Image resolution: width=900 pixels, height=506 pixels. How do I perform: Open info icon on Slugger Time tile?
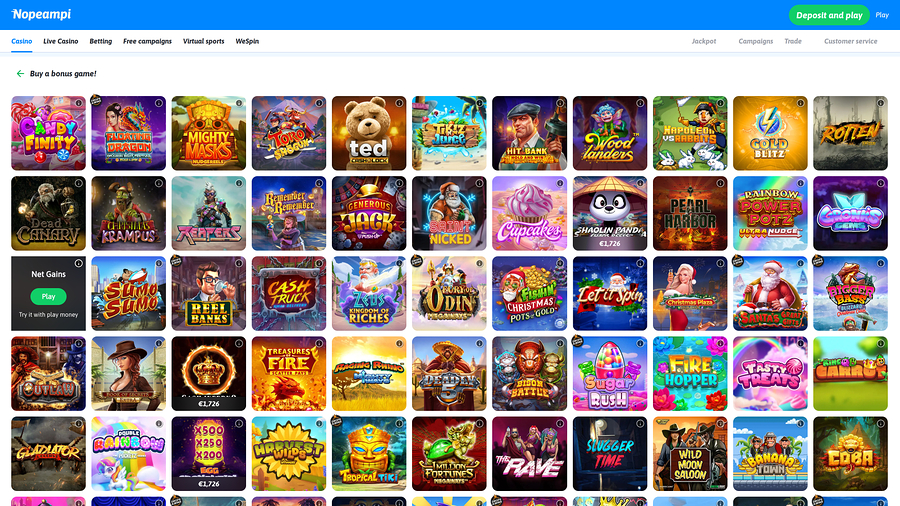tap(640, 424)
